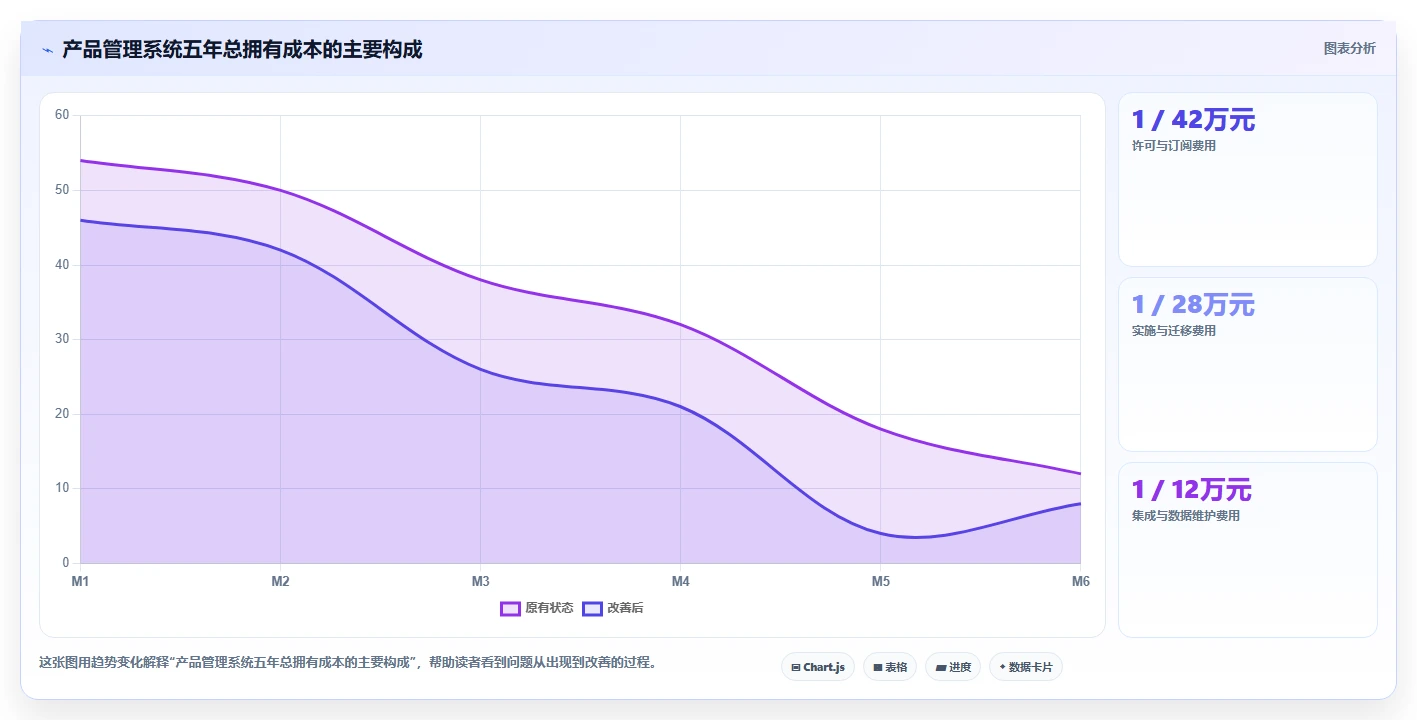Click the 60 y-axis value
This screenshot has width=1417, height=720.
(62, 115)
